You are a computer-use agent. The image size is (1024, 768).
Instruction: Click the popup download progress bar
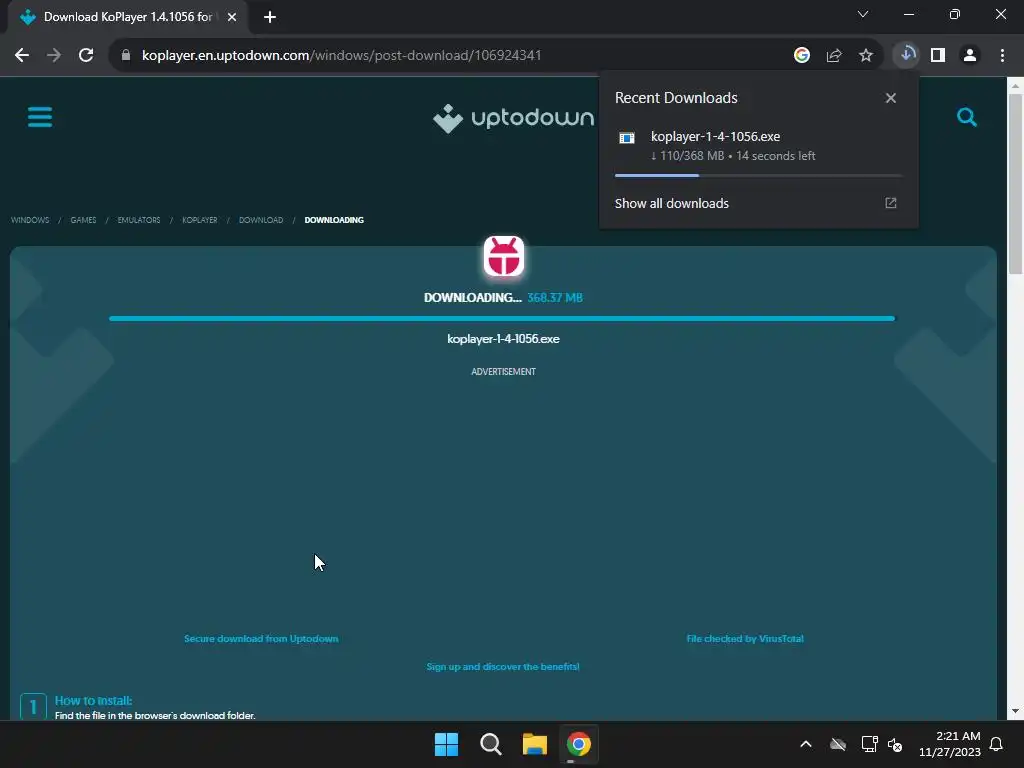pyautogui.click(x=758, y=175)
